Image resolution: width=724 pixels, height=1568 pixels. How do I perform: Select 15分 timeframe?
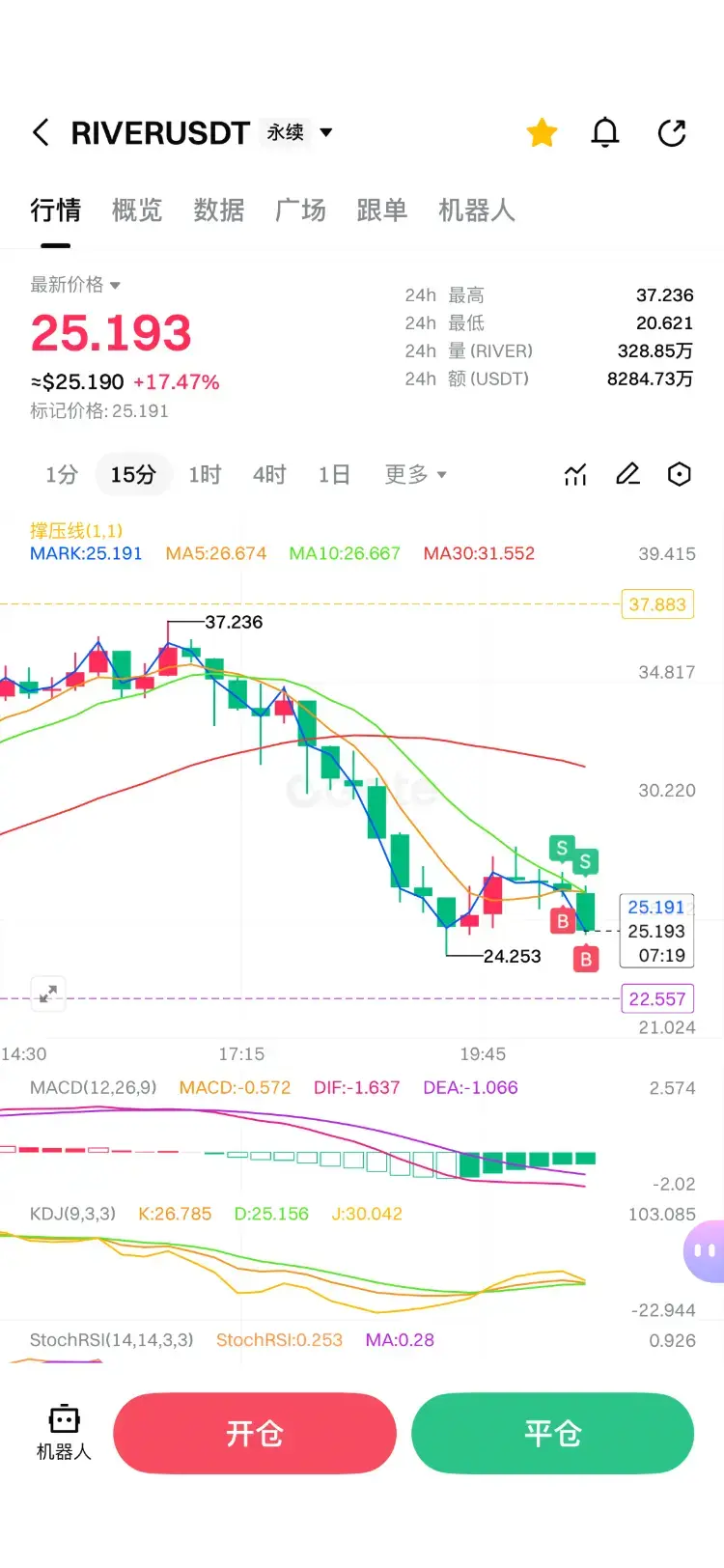(133, 474)
